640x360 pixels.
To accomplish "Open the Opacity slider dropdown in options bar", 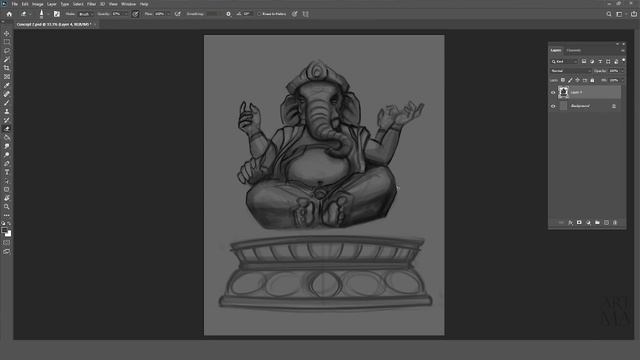I will pyautogui.click(x=126, y=14).
